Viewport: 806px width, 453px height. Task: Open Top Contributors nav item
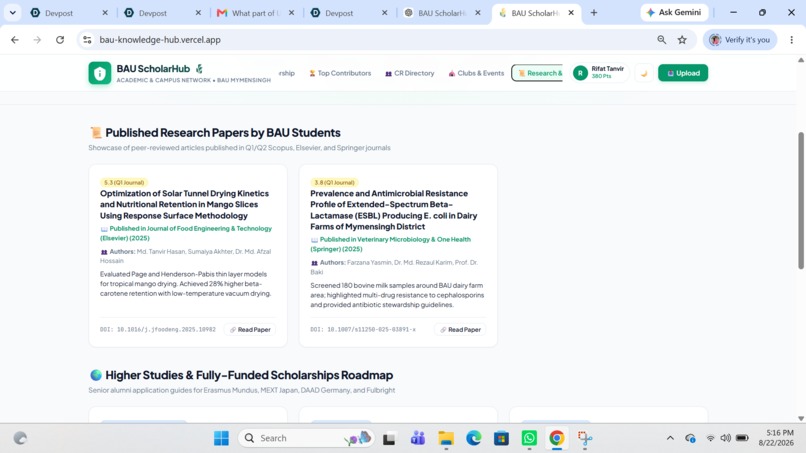(x=340, y=73)
